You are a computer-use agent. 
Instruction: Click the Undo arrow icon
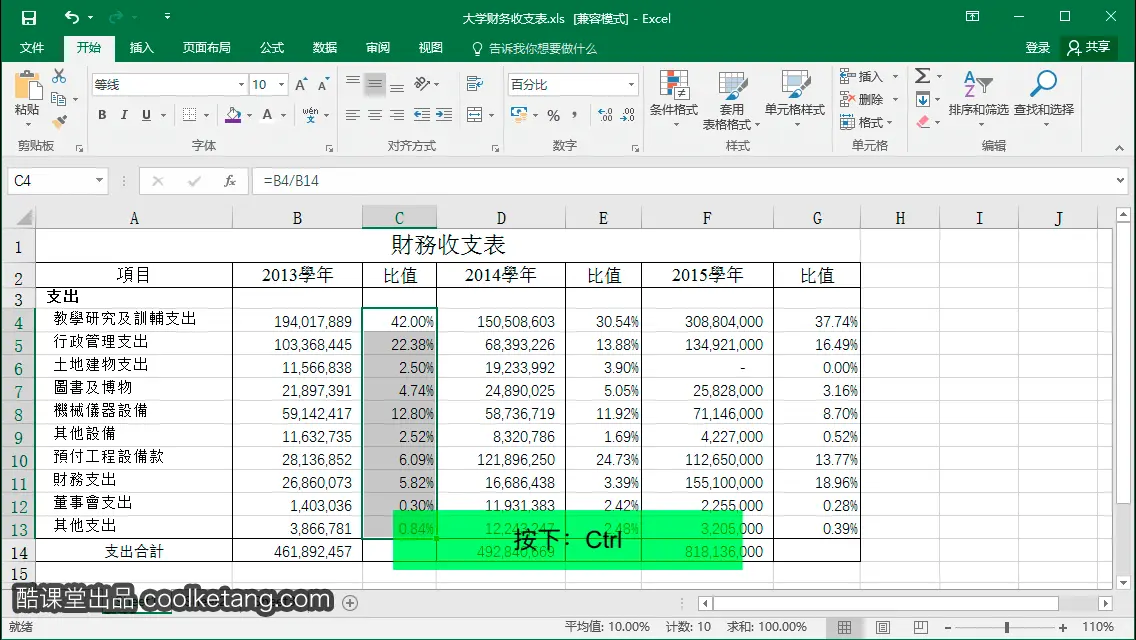tap(72, 17)
